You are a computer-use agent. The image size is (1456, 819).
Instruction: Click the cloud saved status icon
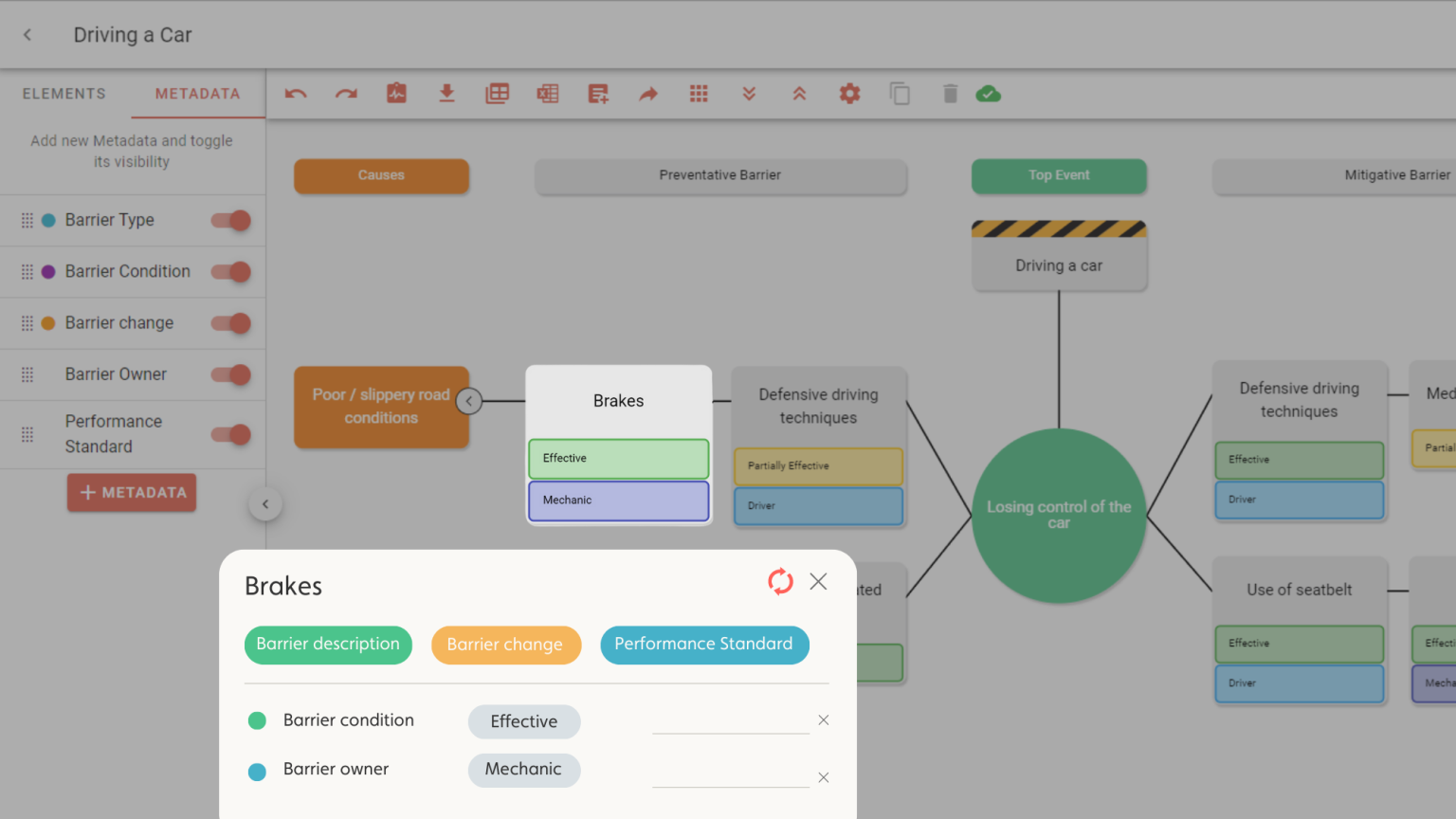coord(988,94)
